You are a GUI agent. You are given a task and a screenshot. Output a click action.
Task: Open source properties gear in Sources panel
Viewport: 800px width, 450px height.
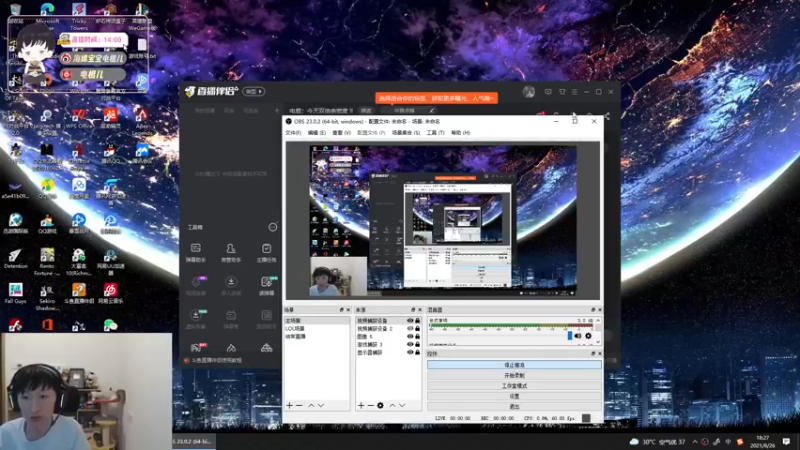coord(380,405)
